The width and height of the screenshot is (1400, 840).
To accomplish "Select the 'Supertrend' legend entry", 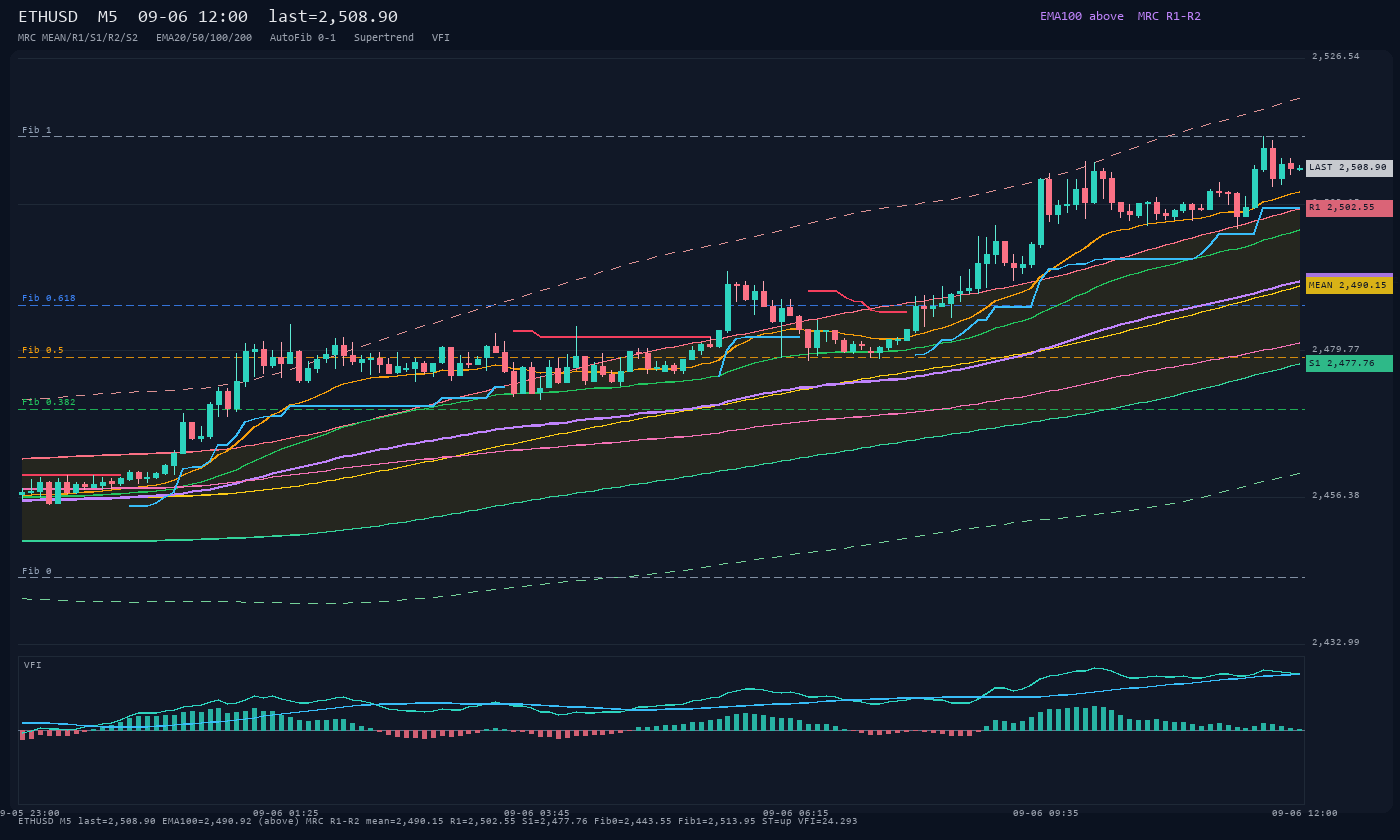I will (x=384, y=37).
